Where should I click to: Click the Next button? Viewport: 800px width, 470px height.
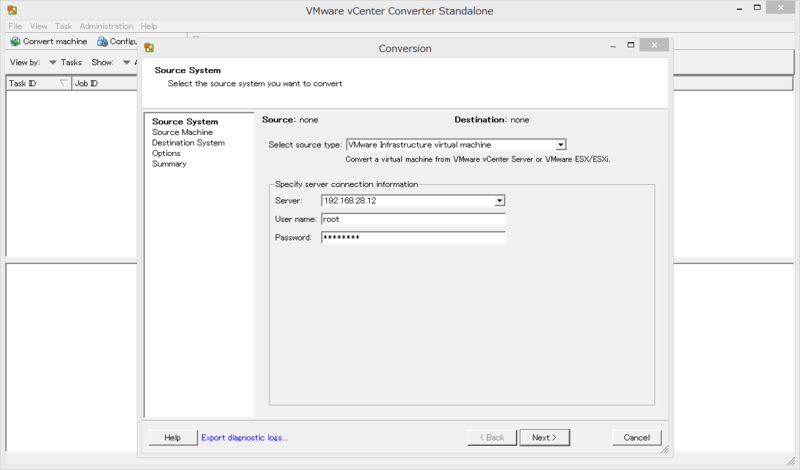tap(544, 437)
